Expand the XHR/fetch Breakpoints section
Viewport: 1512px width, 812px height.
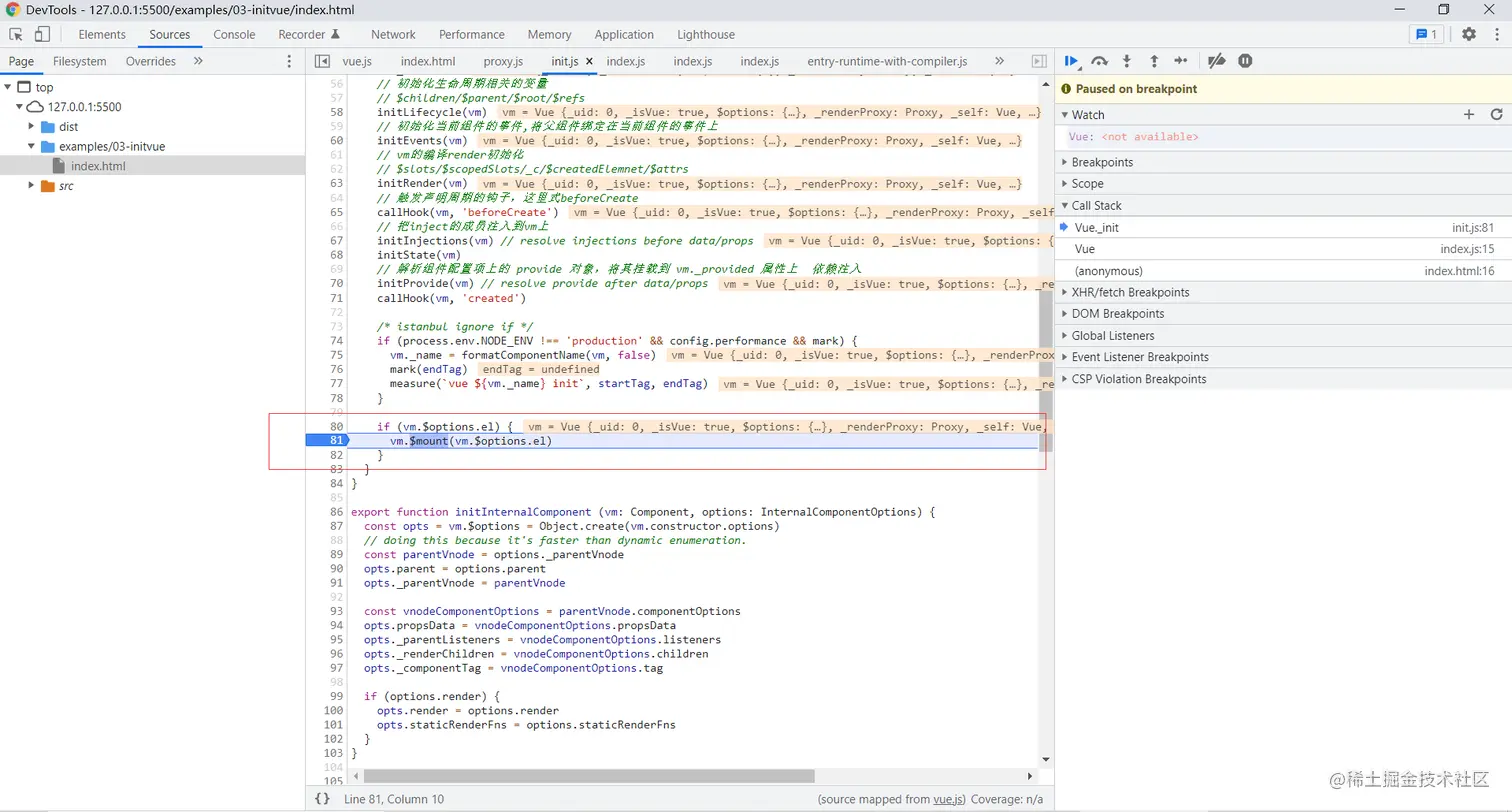[1130, 292]
